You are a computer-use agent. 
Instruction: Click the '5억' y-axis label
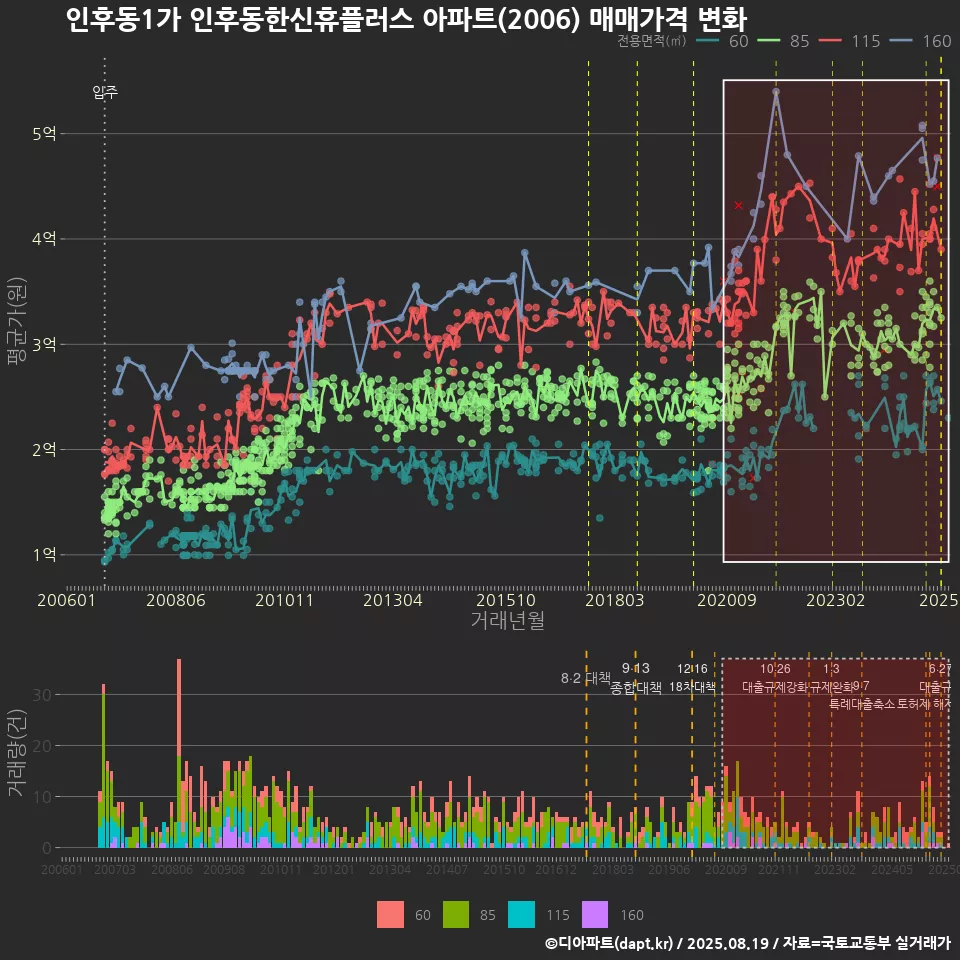[45, 133]
